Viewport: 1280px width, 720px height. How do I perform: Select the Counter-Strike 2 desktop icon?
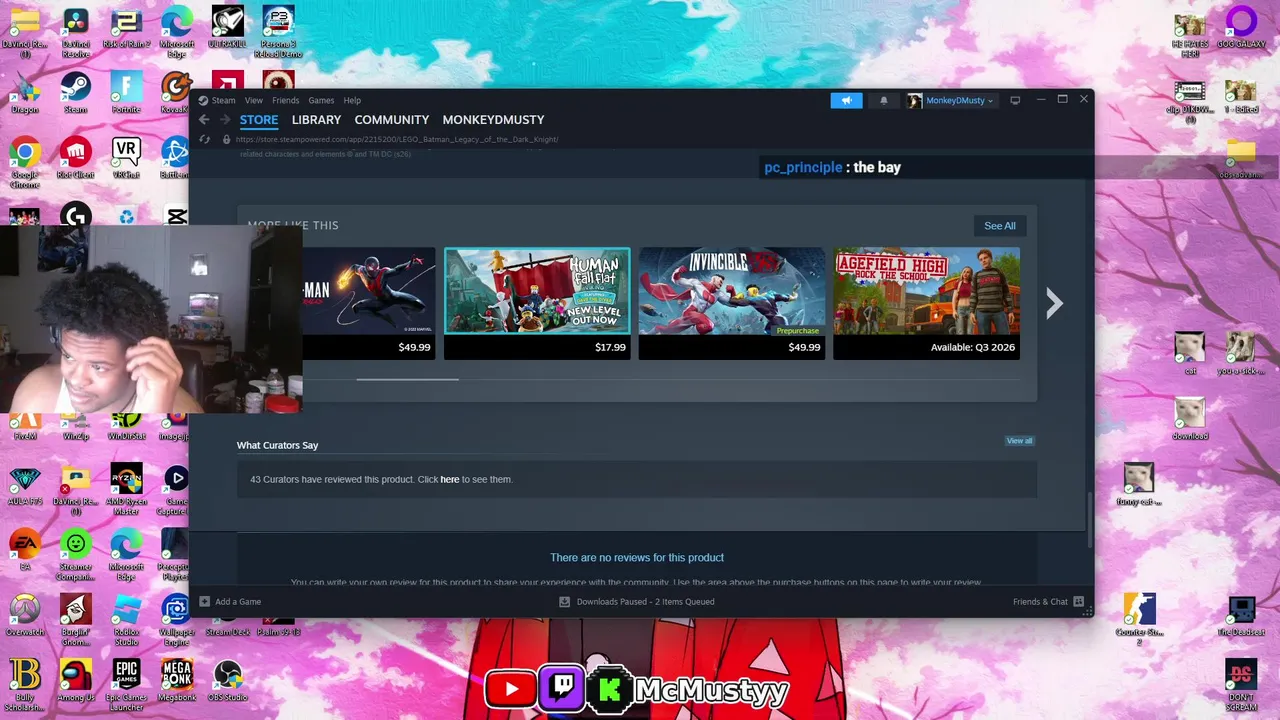(1139, 618)
